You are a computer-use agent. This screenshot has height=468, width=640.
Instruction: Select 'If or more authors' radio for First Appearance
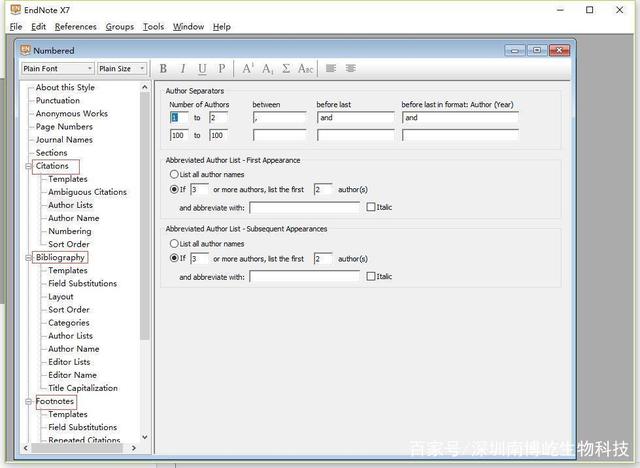(x=174, y=189)
